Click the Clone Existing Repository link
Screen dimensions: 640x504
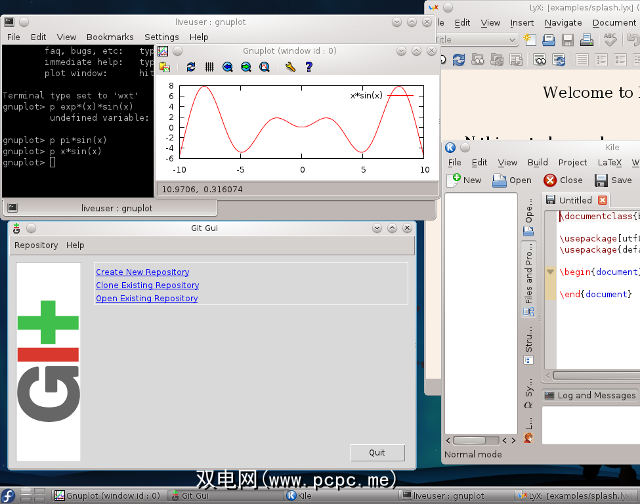coord(147,285)
